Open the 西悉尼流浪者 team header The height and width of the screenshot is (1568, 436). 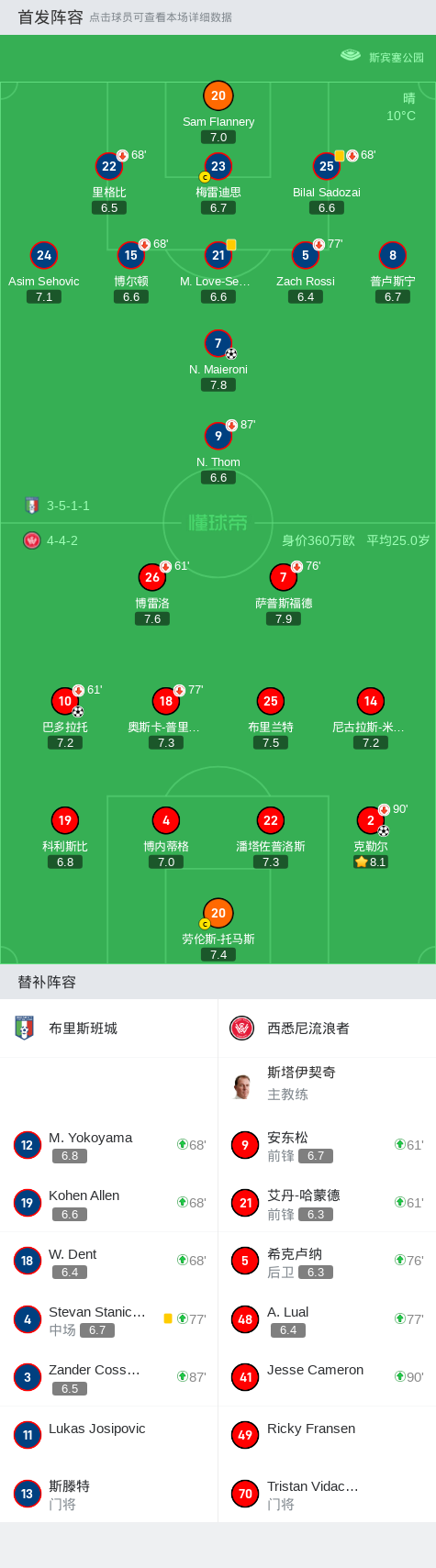pyautogui.click(x=327, y=1028)
